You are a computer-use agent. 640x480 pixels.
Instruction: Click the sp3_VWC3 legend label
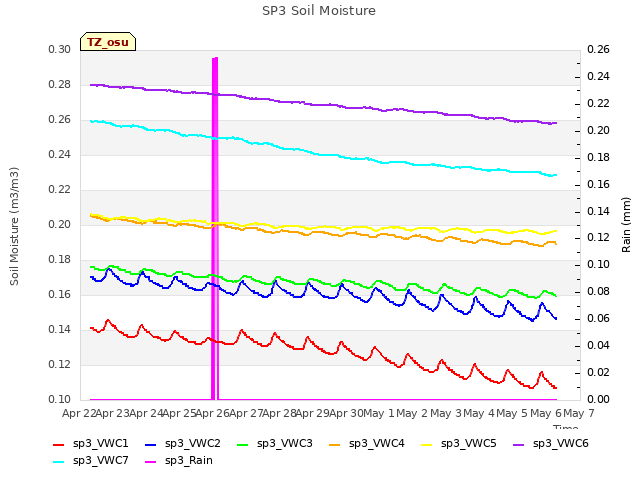pyautogui.click(x=284, y=443)
